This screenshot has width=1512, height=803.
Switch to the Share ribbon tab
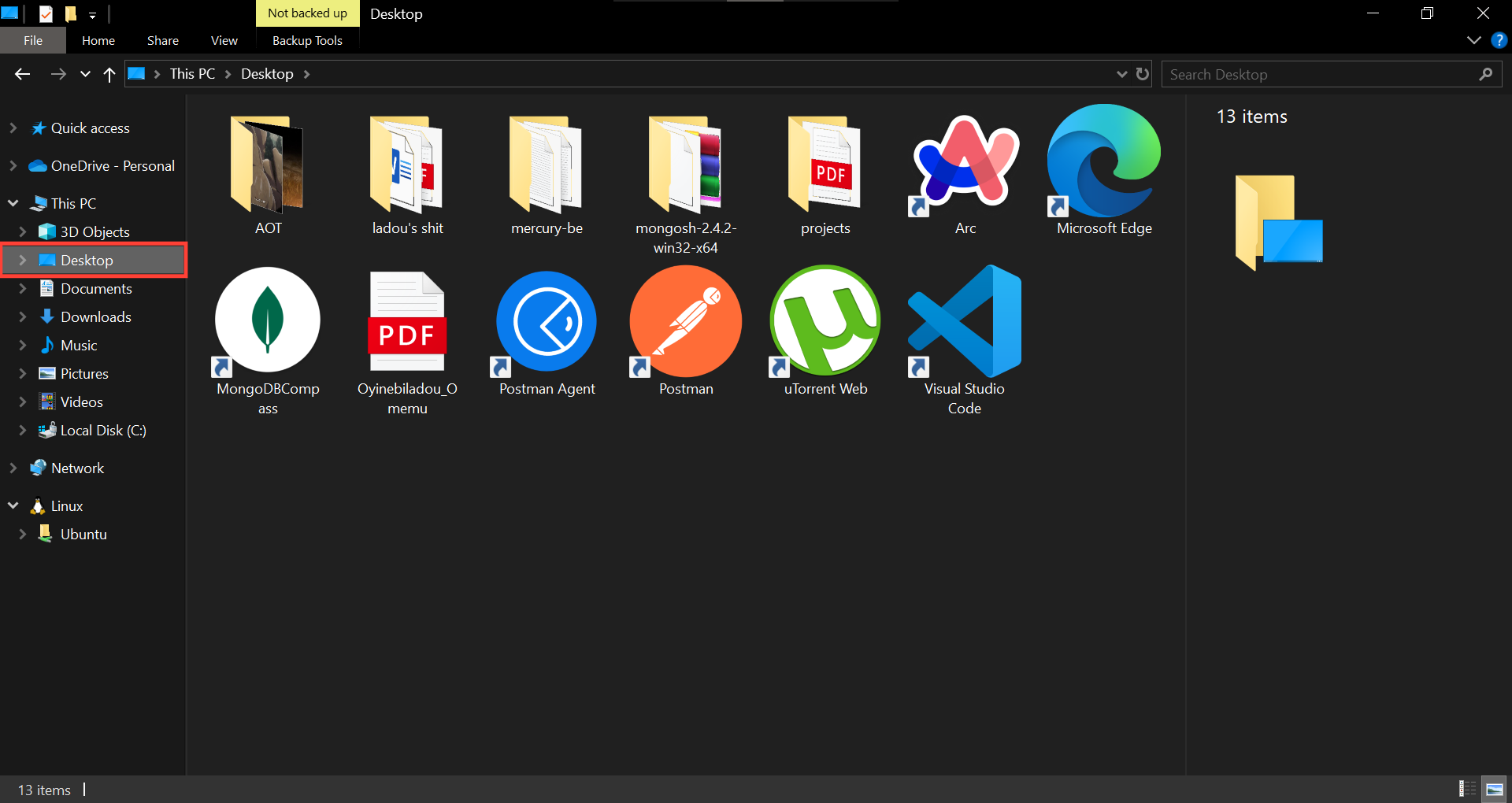163,40
